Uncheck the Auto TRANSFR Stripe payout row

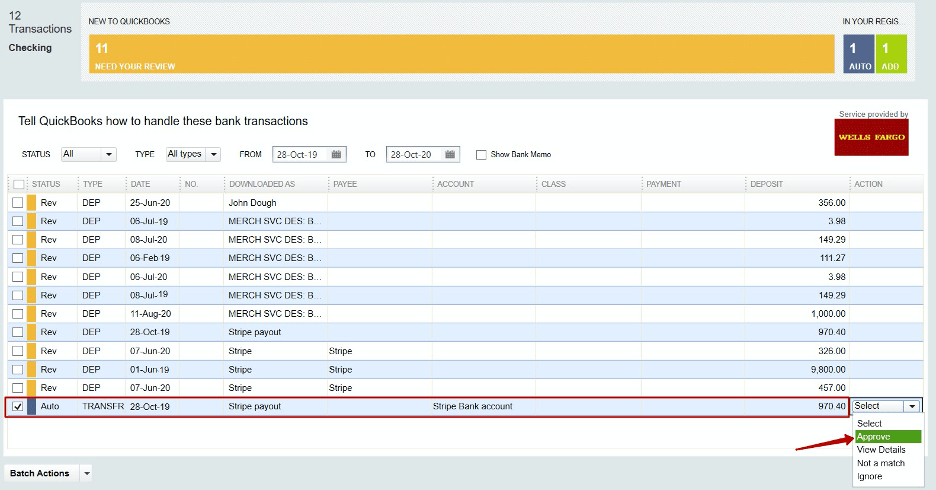tap(17, 406)
